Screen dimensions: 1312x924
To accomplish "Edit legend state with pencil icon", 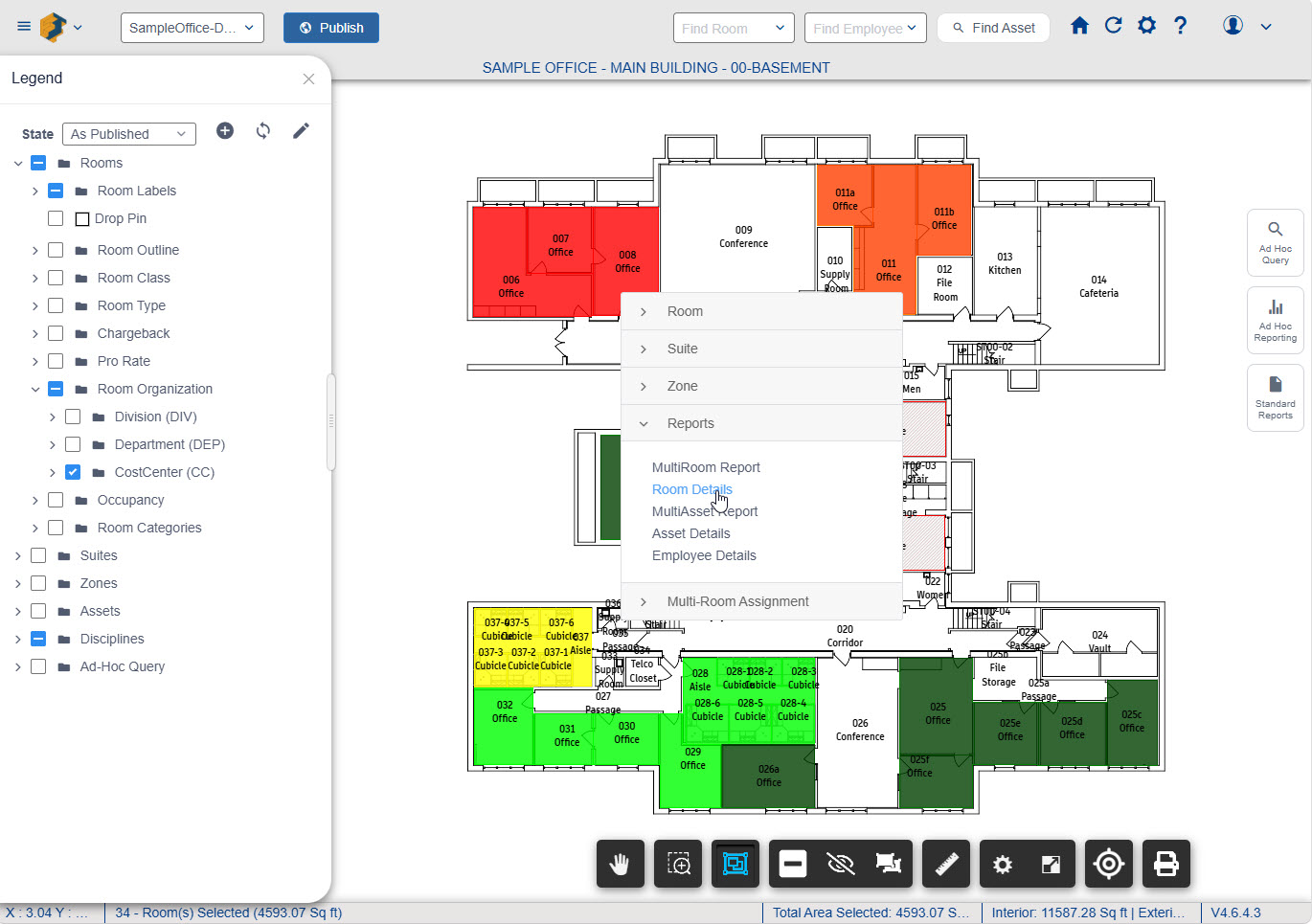I will 301,131.
